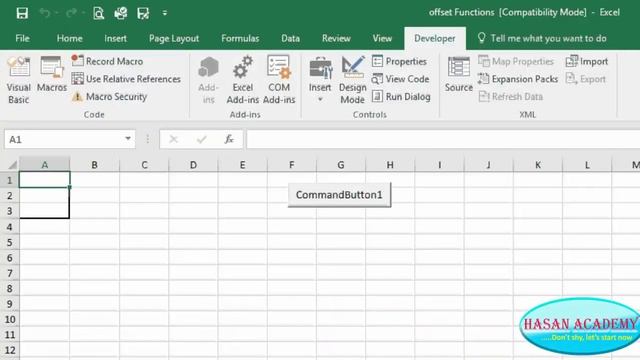The width and height of the screenshot is (640, 360).
Task: Select column header F
Action: 291,165
